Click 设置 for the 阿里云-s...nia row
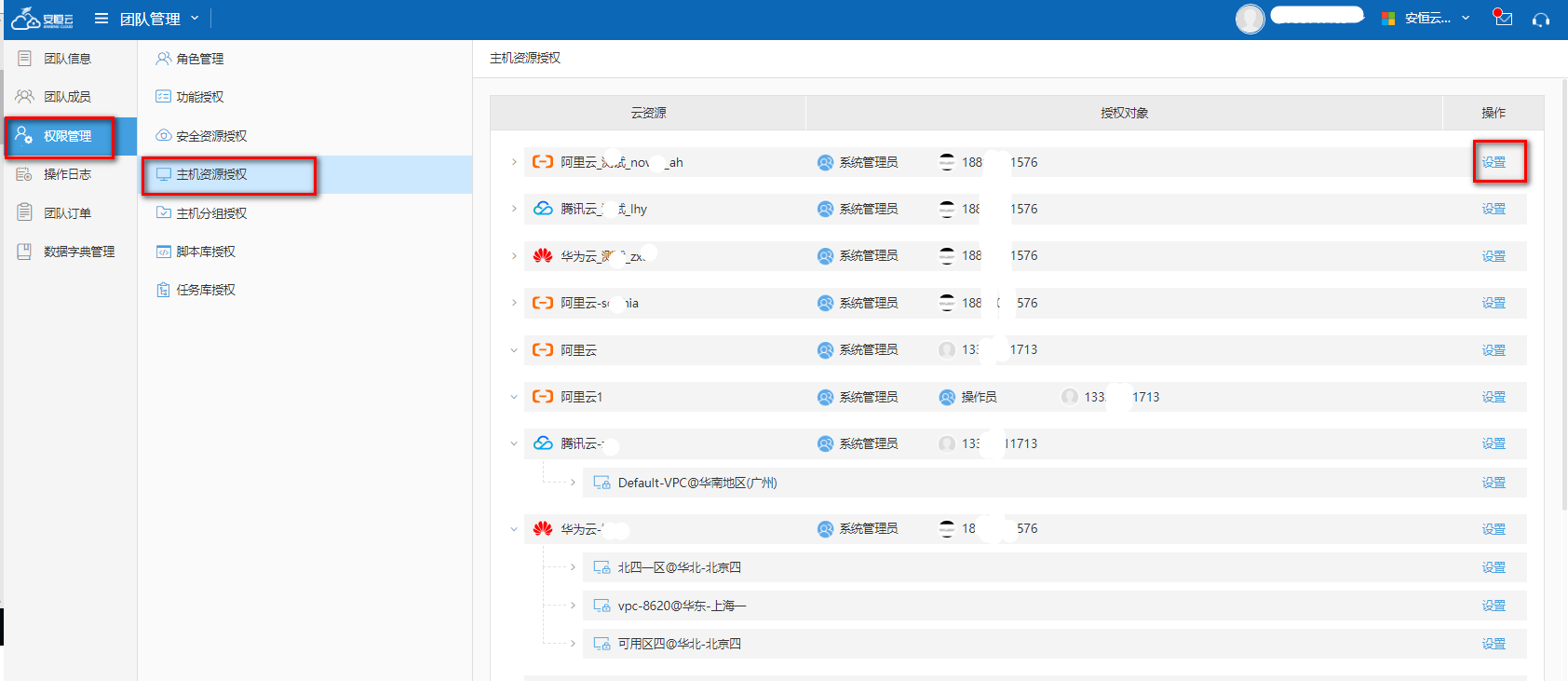Image resolution: width=1568 pixels, height=681 pixels. pos(1494,303)
